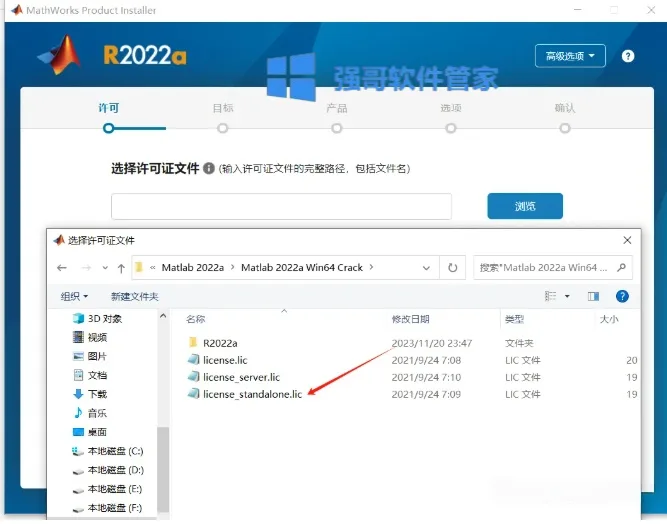
Task: Open the 高级选项 dropdown
Action: [x=570, y=56]
